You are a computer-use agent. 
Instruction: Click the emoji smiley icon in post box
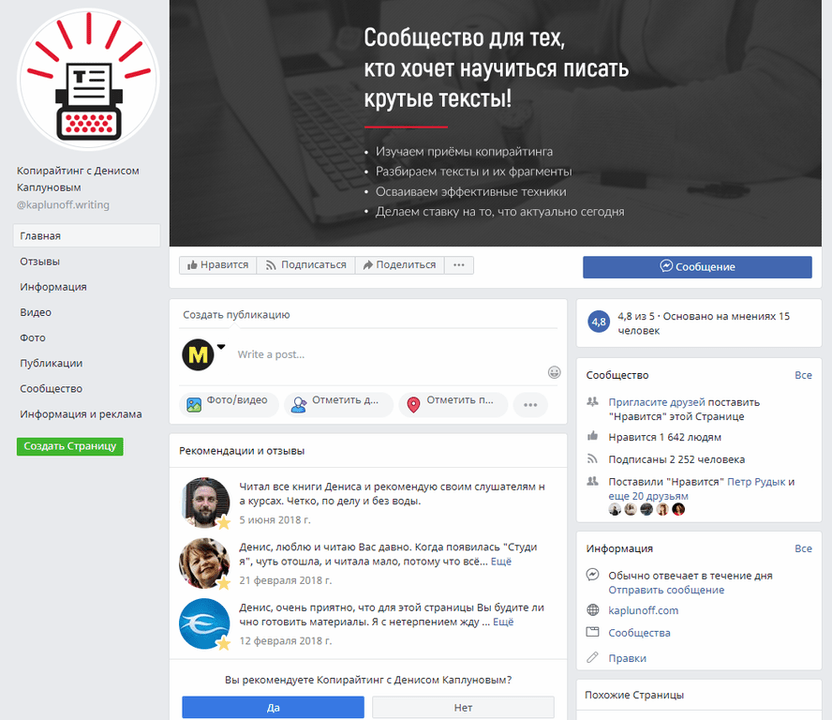coord(554,372)
